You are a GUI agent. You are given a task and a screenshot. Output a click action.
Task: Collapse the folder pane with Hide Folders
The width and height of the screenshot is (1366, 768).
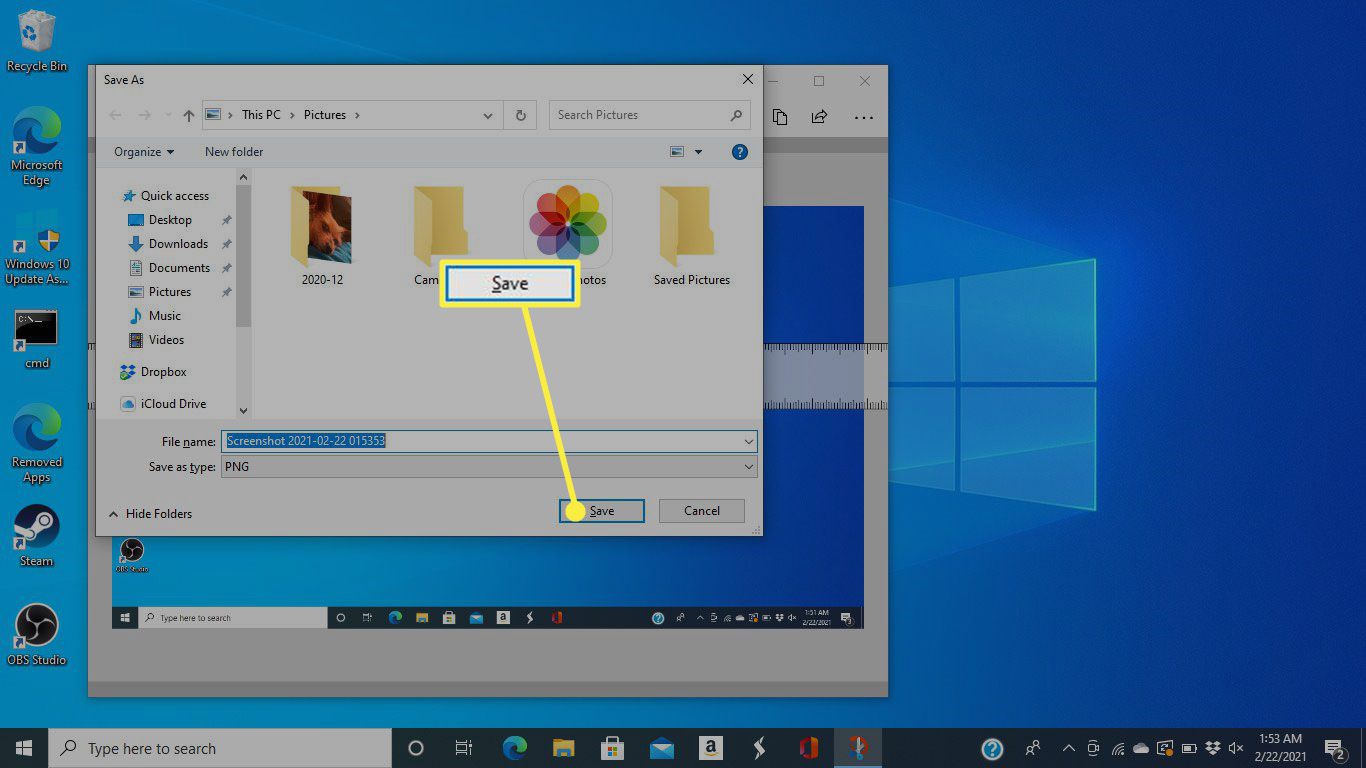click(150, 514)
